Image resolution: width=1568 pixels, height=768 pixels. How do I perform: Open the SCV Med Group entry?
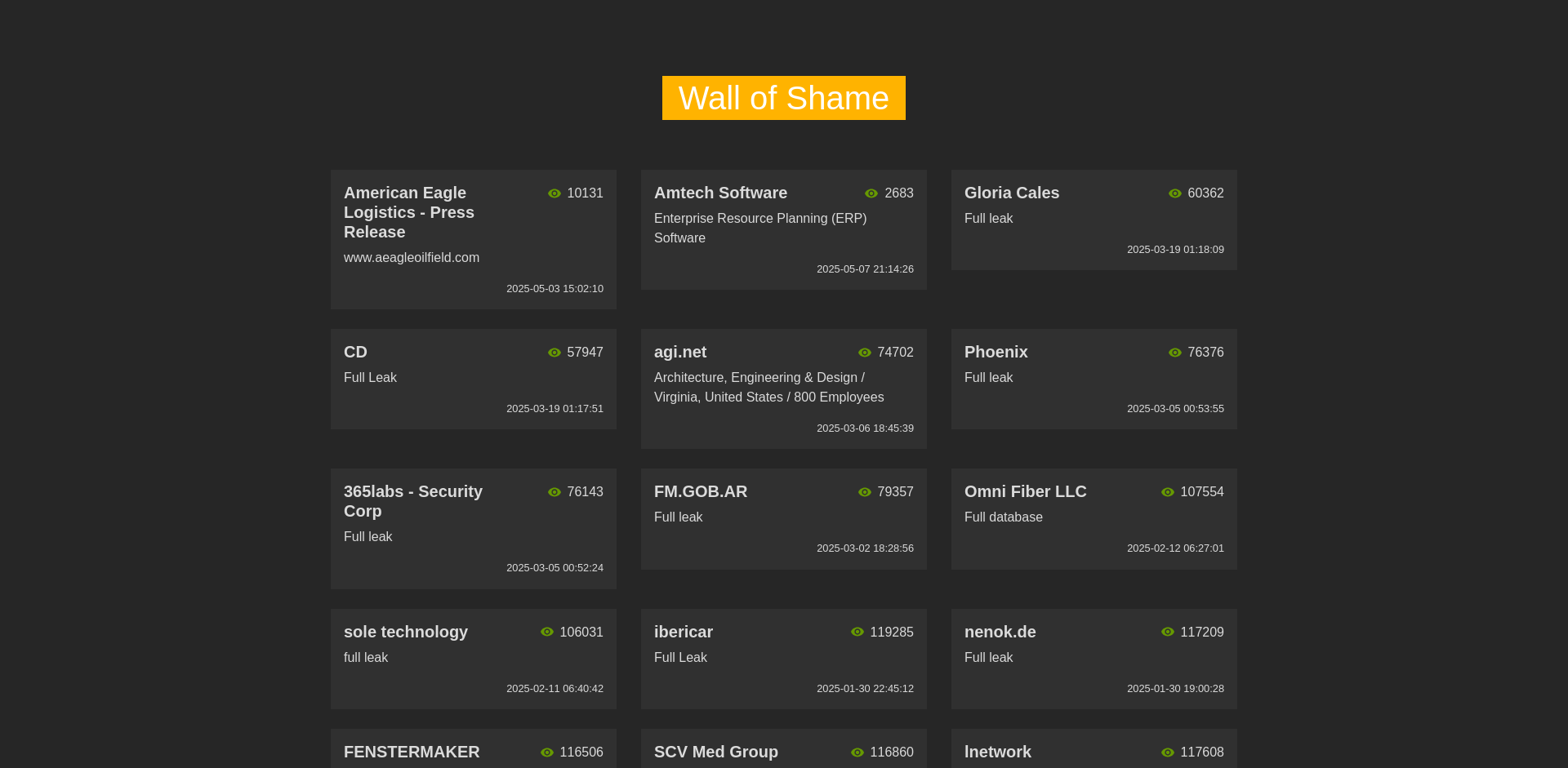point(716,752)
